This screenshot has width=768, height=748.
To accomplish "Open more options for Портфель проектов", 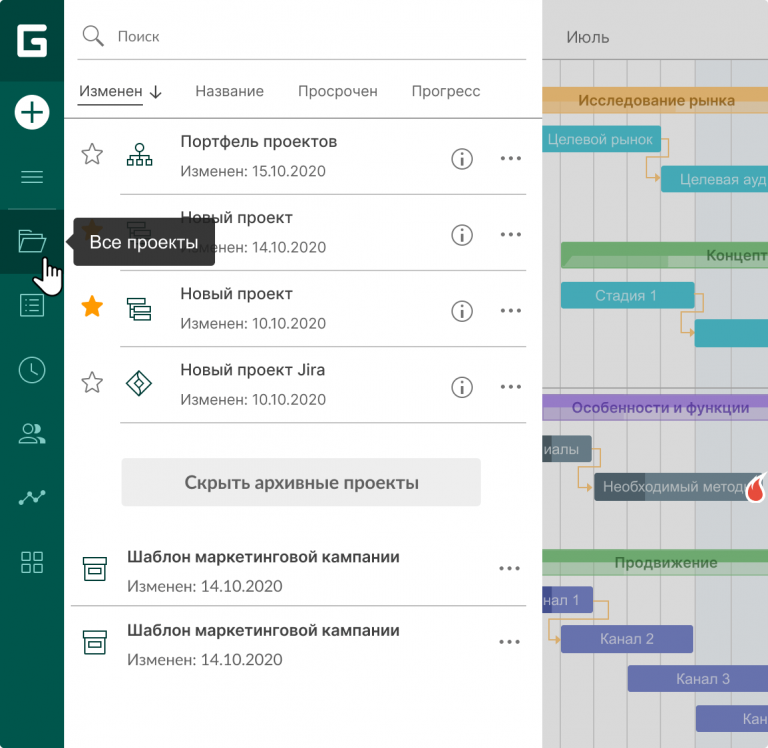I will (510, 158).
